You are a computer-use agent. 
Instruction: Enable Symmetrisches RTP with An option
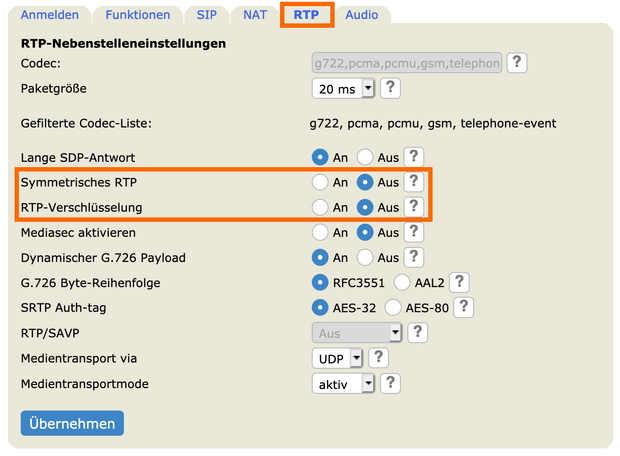[x=321, y=182]
